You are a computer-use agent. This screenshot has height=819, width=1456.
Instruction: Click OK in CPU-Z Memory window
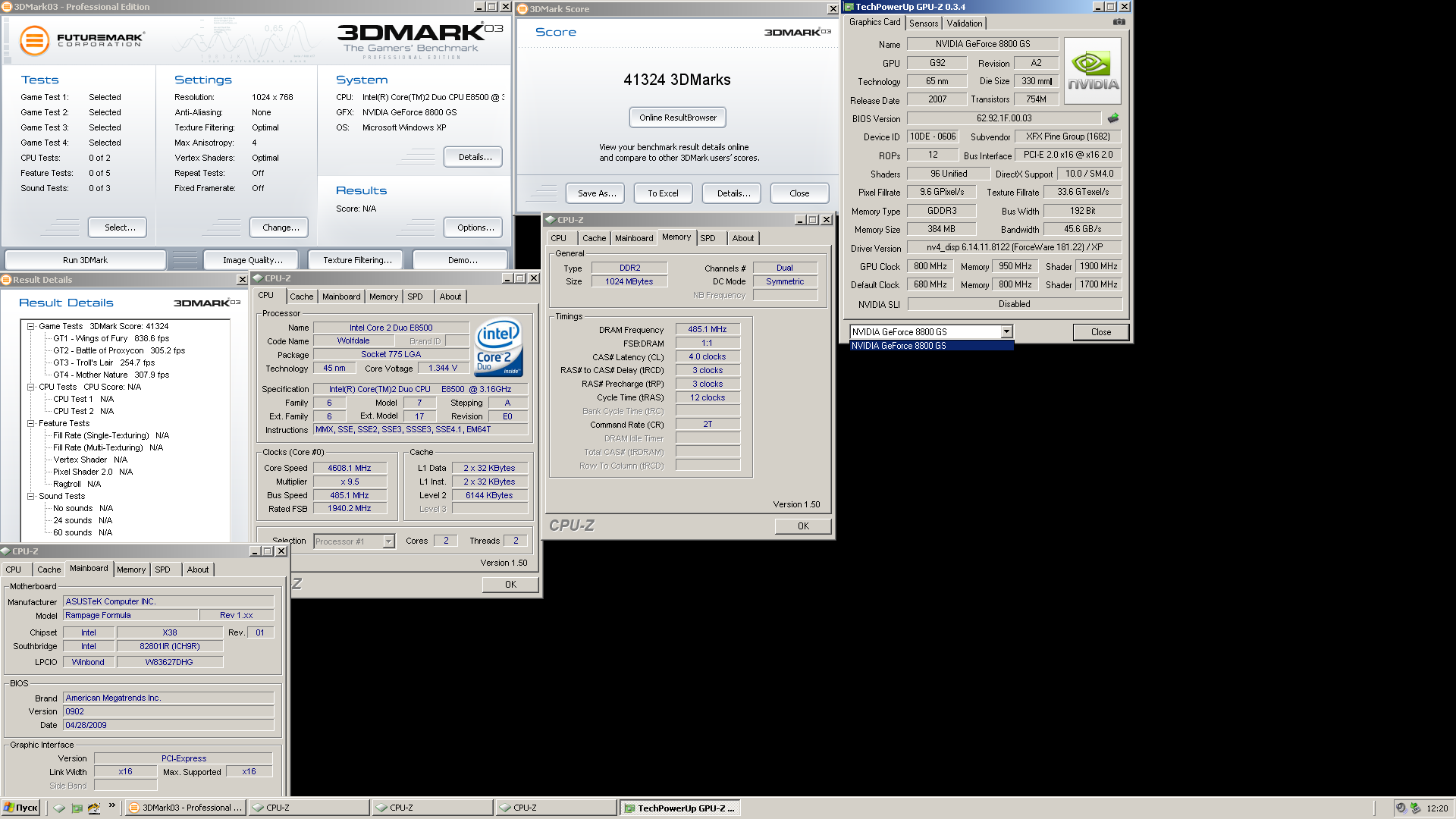tap(803, 526)
